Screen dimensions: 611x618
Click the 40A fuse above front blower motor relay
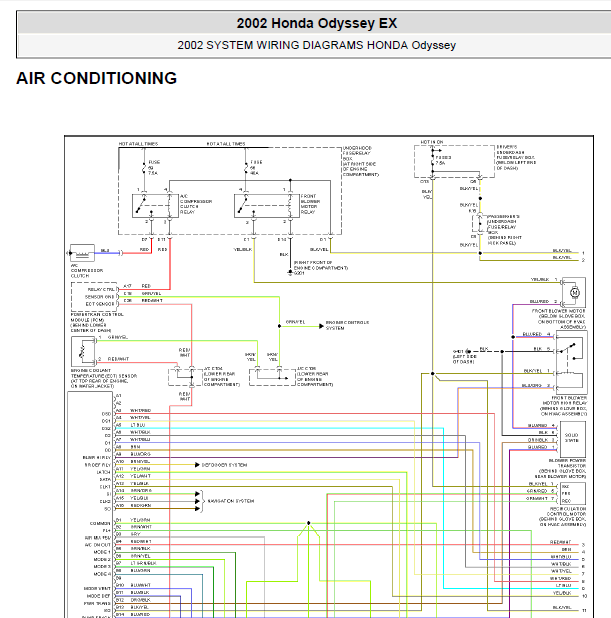pyautogui.click(x=246, y=168)
